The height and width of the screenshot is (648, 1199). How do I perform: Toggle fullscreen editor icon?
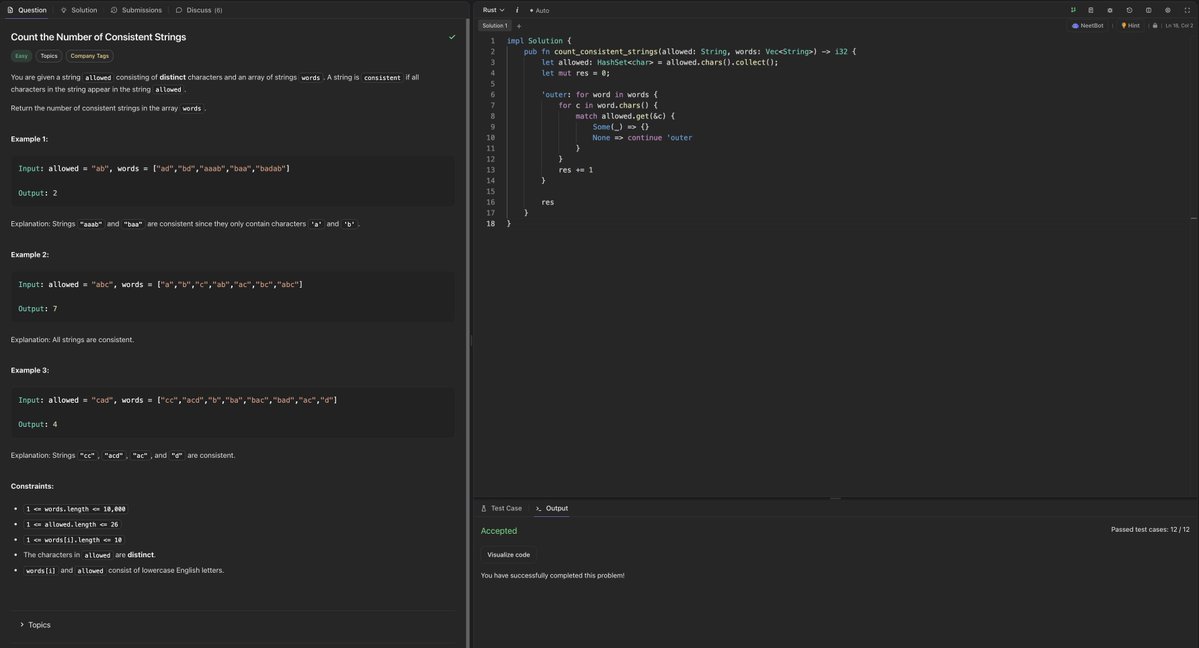tap(1187, 10)
